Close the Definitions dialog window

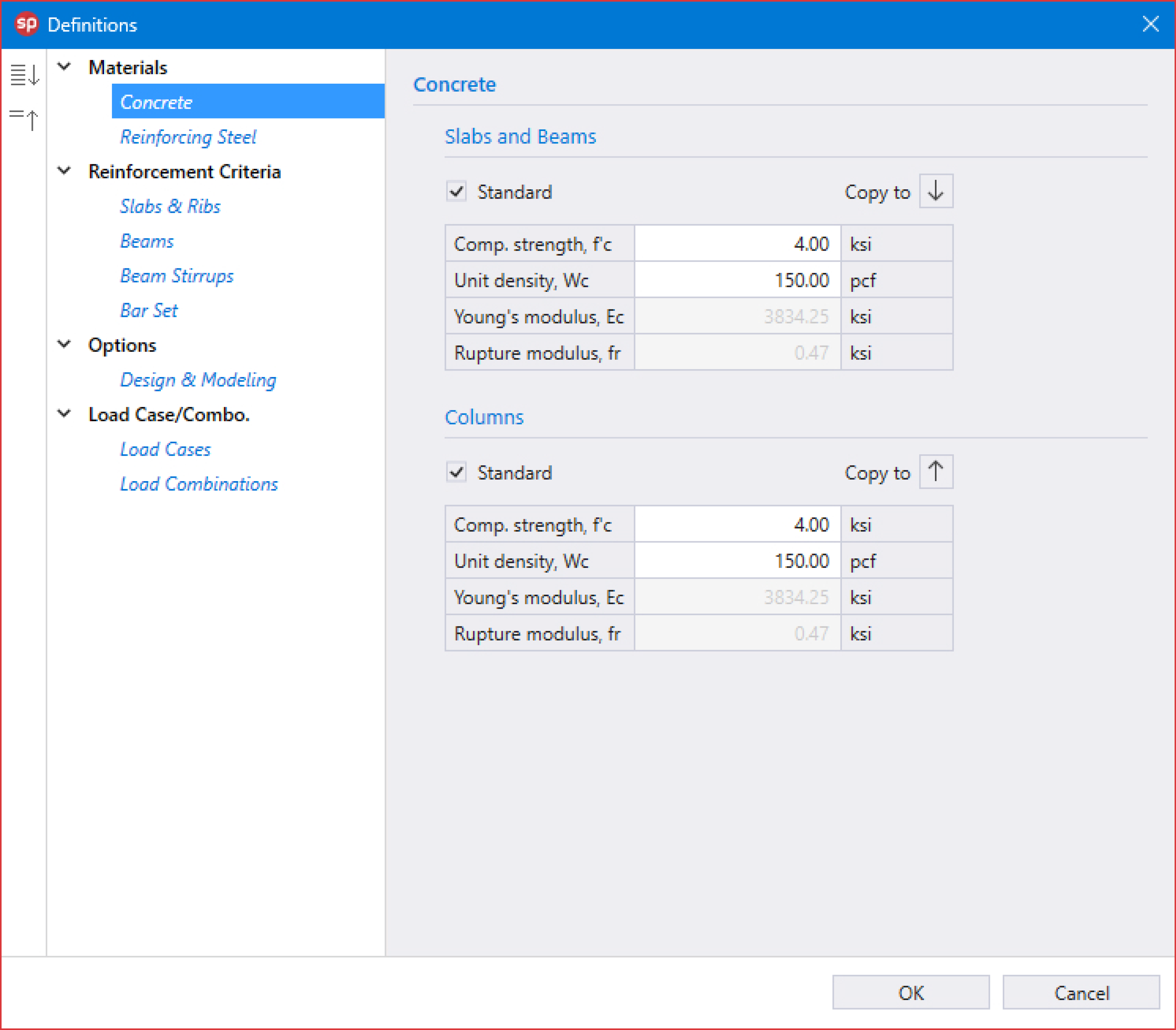[x=1150, y=24]
